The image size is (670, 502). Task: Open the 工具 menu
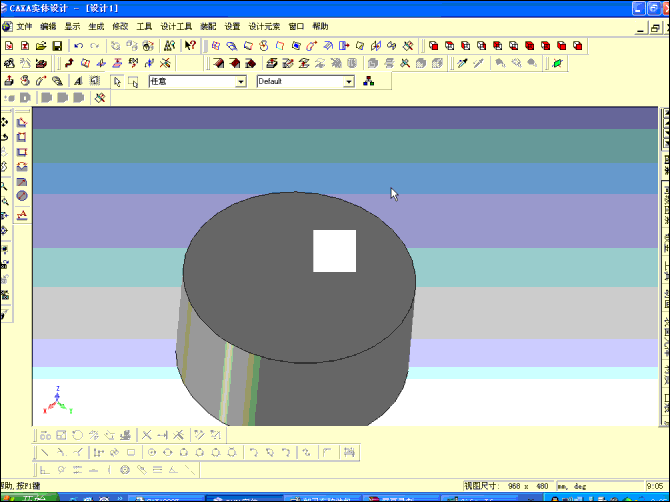click(x=144, y=26)
